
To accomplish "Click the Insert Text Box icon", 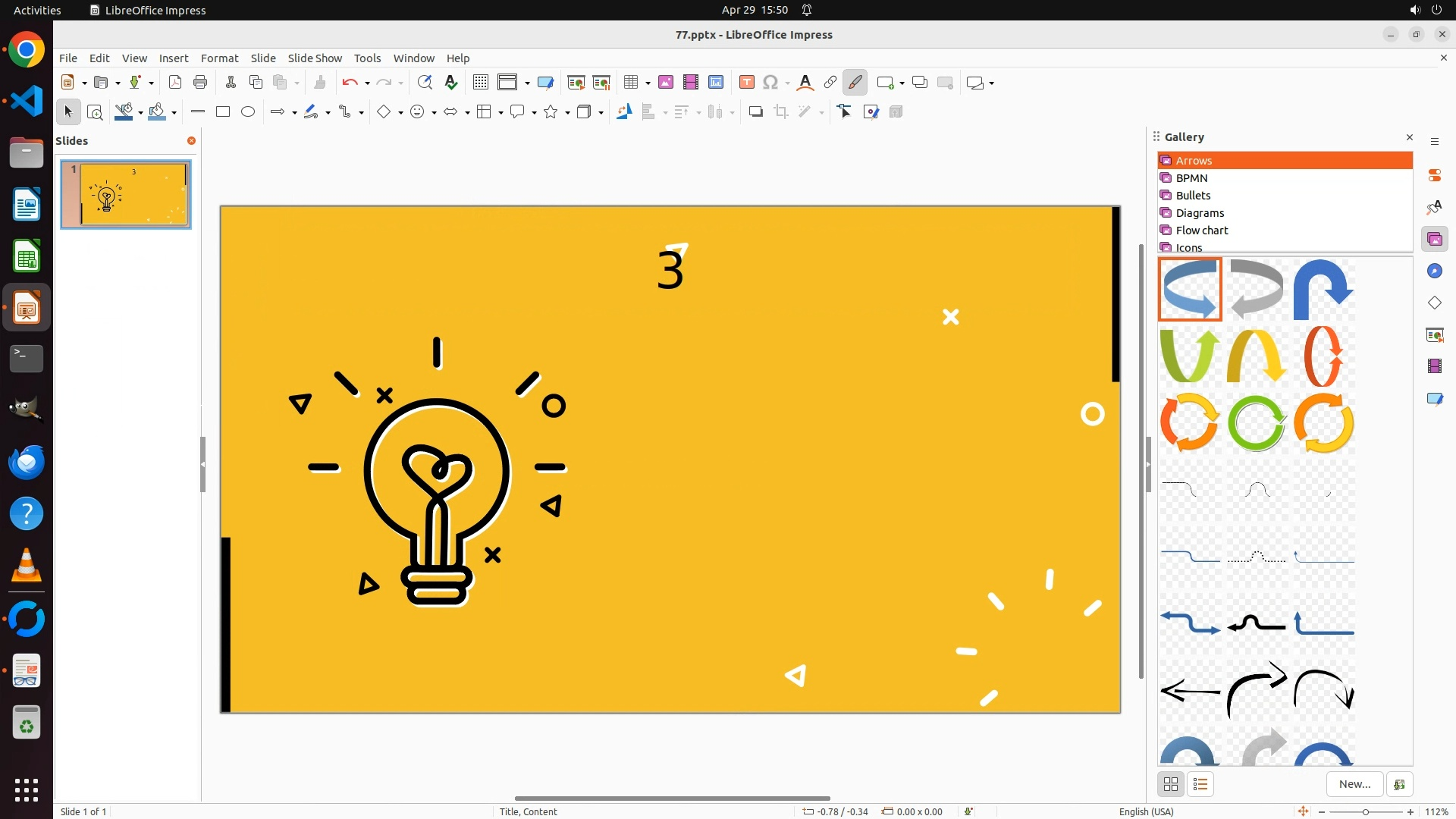I will (x=746, y=83).
